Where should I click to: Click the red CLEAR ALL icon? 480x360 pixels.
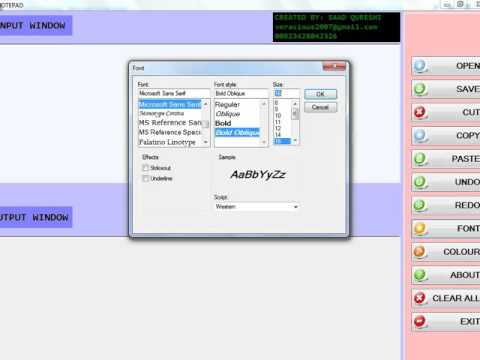pos(420,298)
